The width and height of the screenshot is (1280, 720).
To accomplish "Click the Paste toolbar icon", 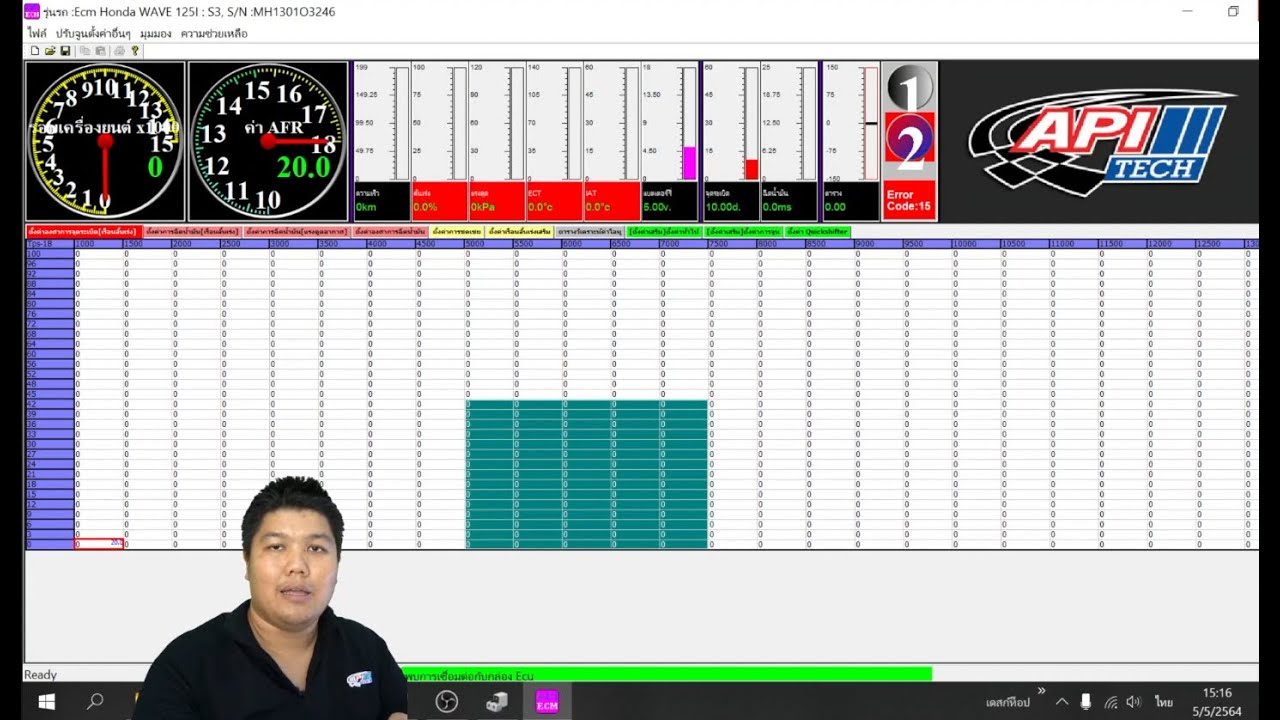I will click(100, 50).
